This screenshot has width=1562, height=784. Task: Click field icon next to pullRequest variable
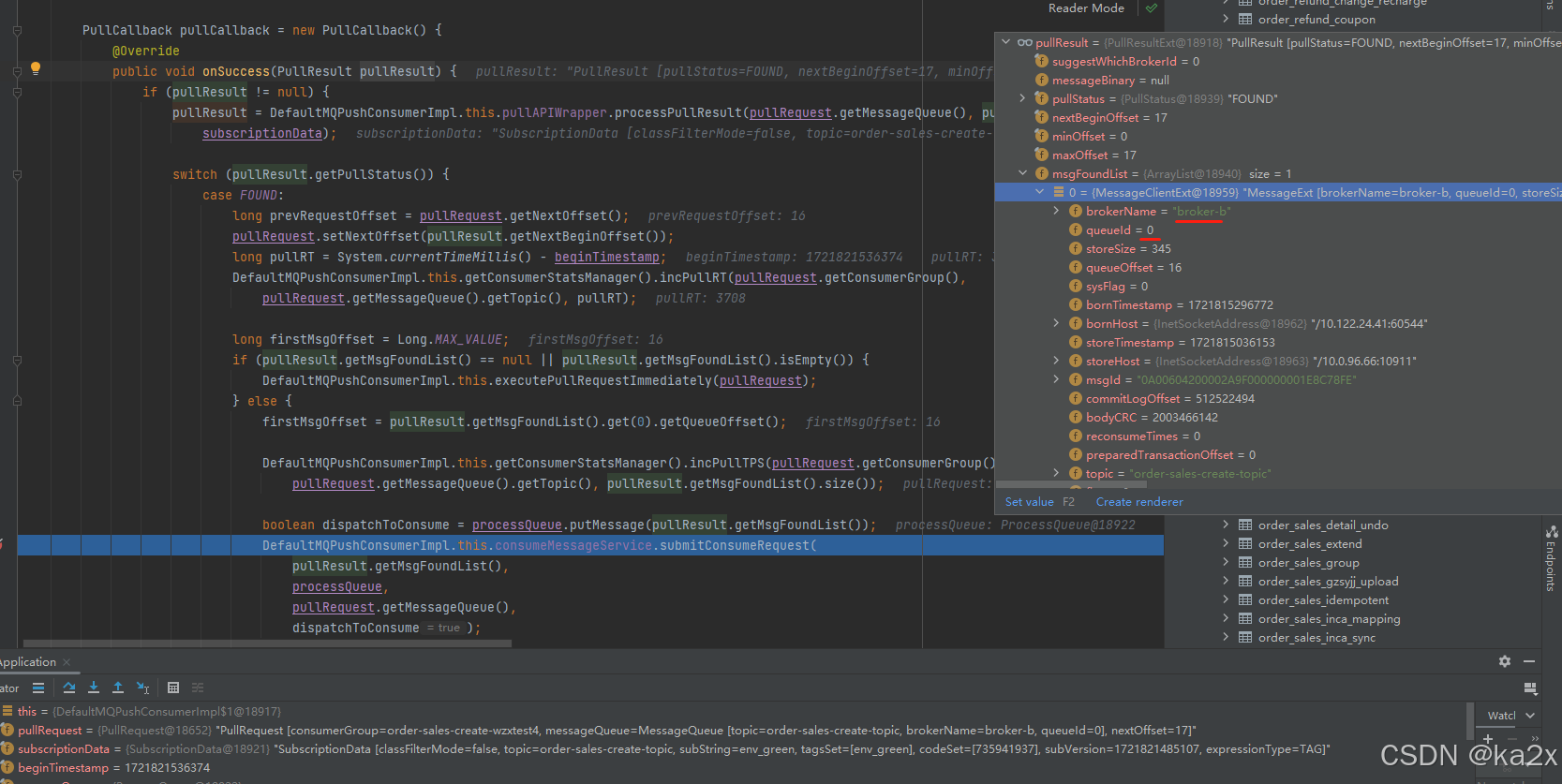tap(7, 730)
